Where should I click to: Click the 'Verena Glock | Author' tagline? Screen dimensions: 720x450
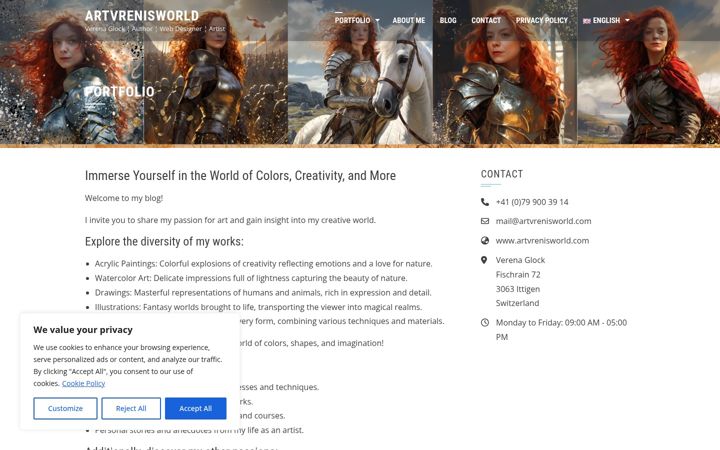pyautogui.click(x=155, y=28)
